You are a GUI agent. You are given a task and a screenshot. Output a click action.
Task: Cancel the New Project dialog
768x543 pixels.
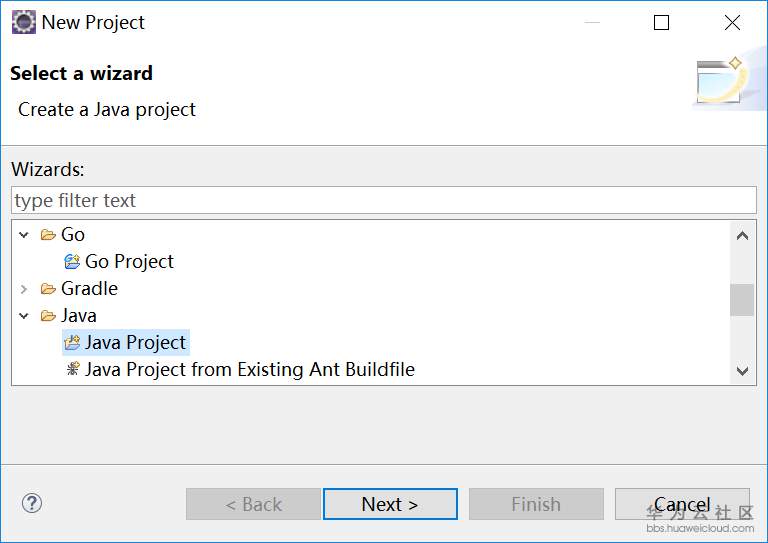tap(682, 504)
